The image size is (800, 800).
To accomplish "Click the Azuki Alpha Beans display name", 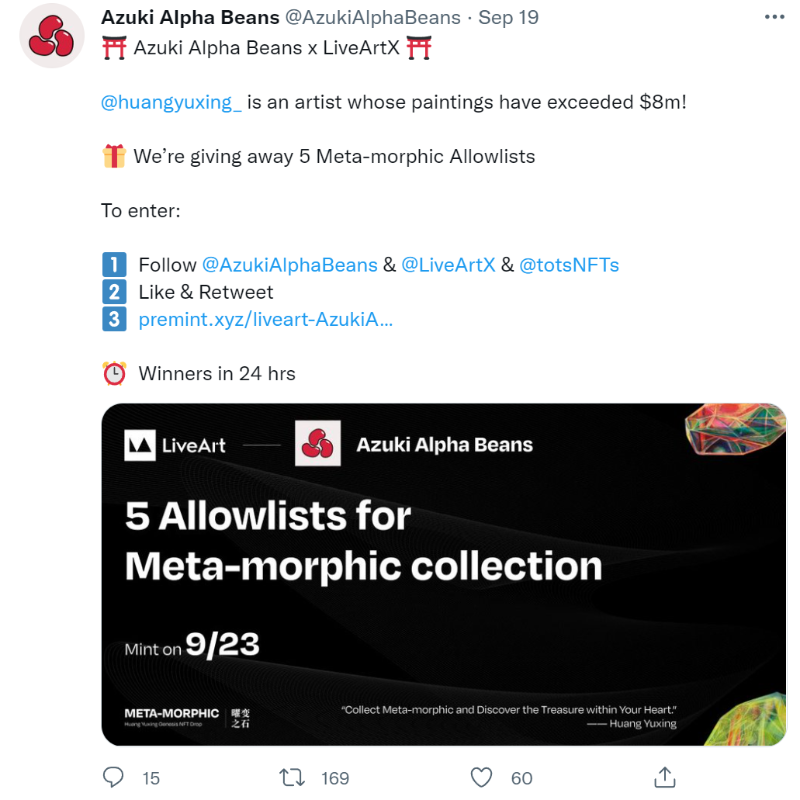I will click(x=190, y=18).
